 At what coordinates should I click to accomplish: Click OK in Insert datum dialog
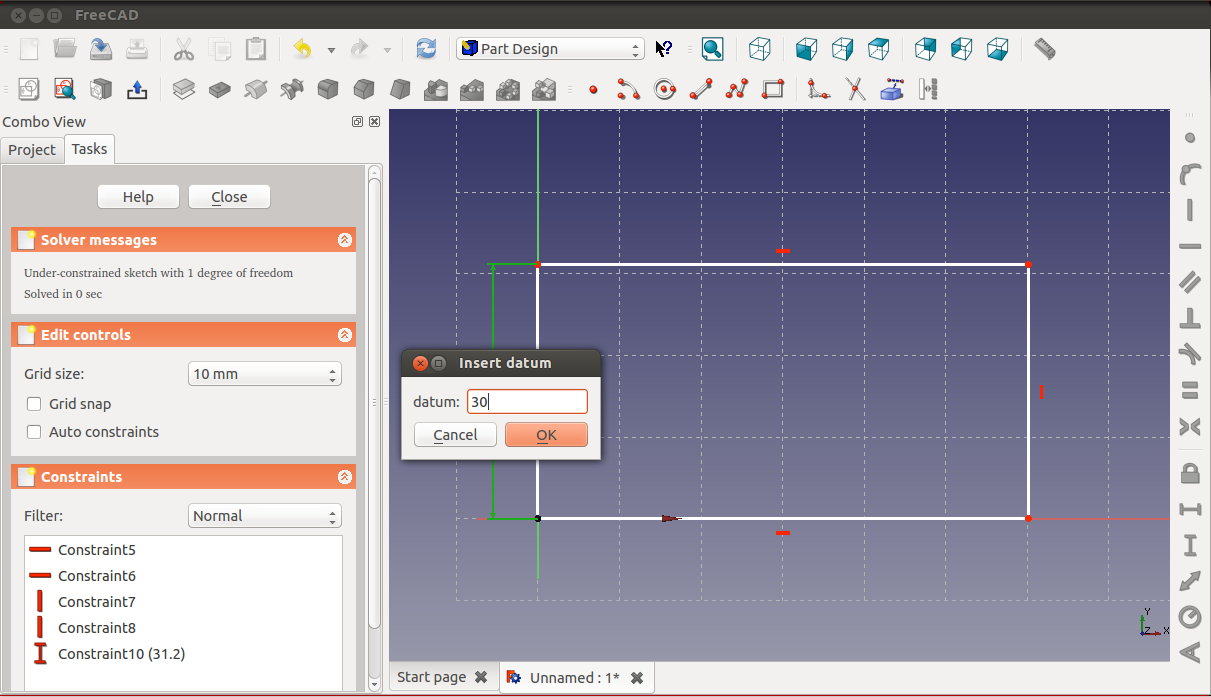click(x=546, y=435)
